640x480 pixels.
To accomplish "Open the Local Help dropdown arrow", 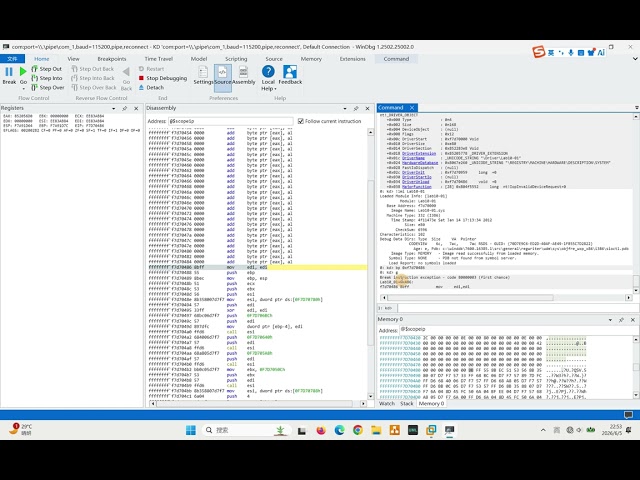I will coord(275,89).
